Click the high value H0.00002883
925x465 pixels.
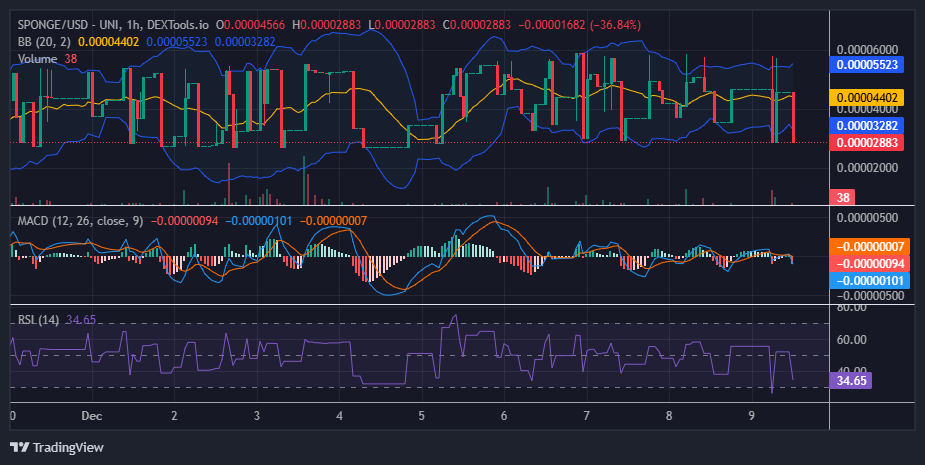pos(326,25)
